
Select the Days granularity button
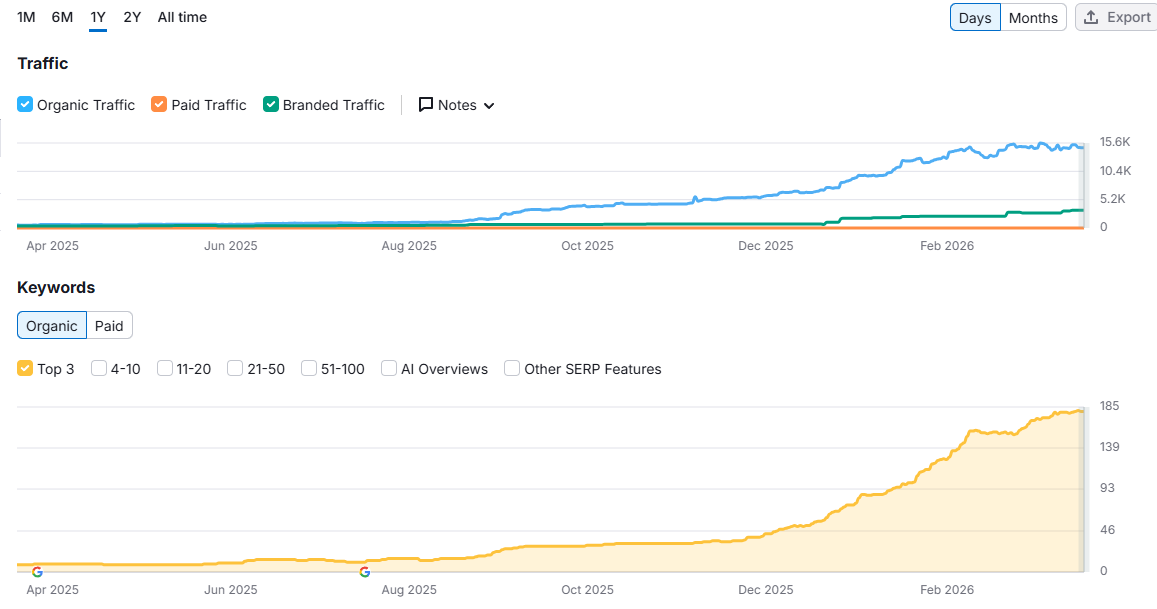click(x=974, y=18)
